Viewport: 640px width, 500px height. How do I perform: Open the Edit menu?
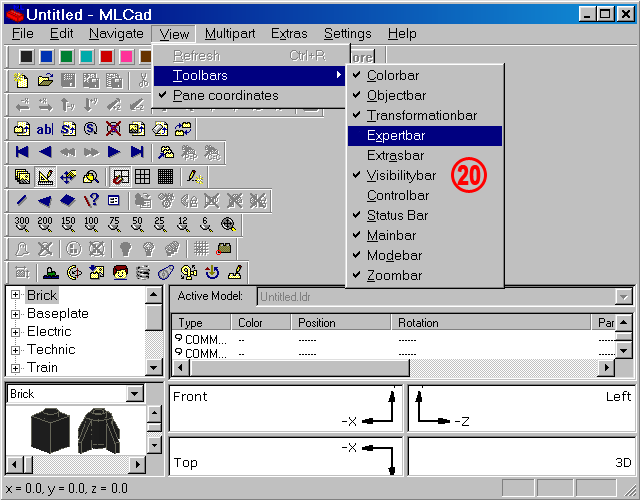pyautogui.click(x=61, y=33)
